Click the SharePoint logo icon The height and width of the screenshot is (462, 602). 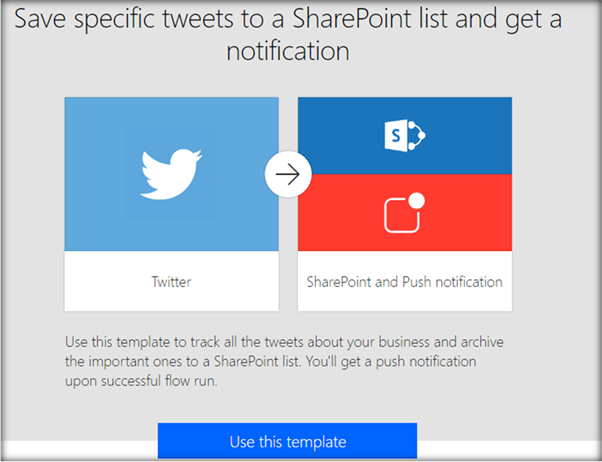pos(405,136)
